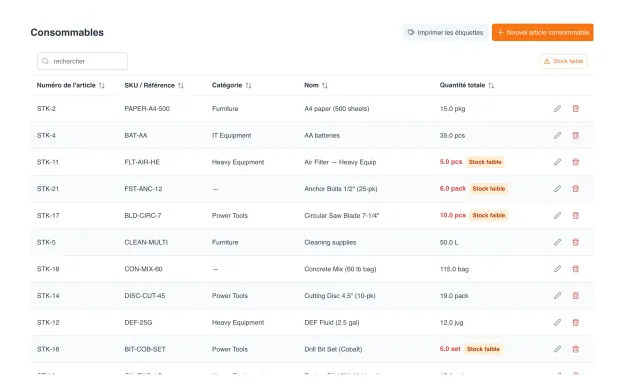Delete the Circular Saw Blade item
Screen dimensions: 624x392
point(575,215)
